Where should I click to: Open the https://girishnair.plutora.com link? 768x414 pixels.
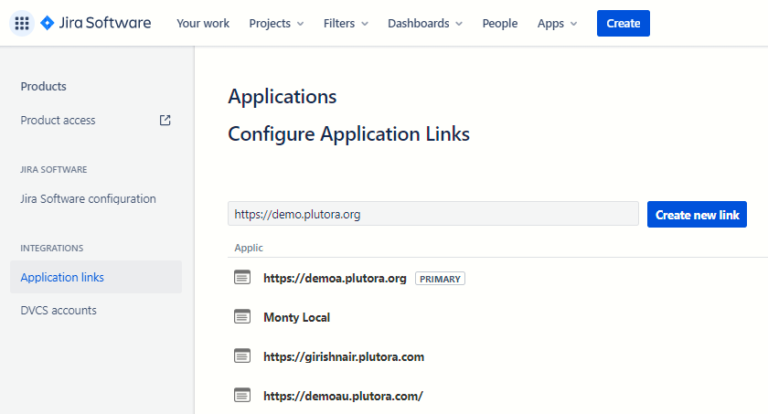pos(344,357)
